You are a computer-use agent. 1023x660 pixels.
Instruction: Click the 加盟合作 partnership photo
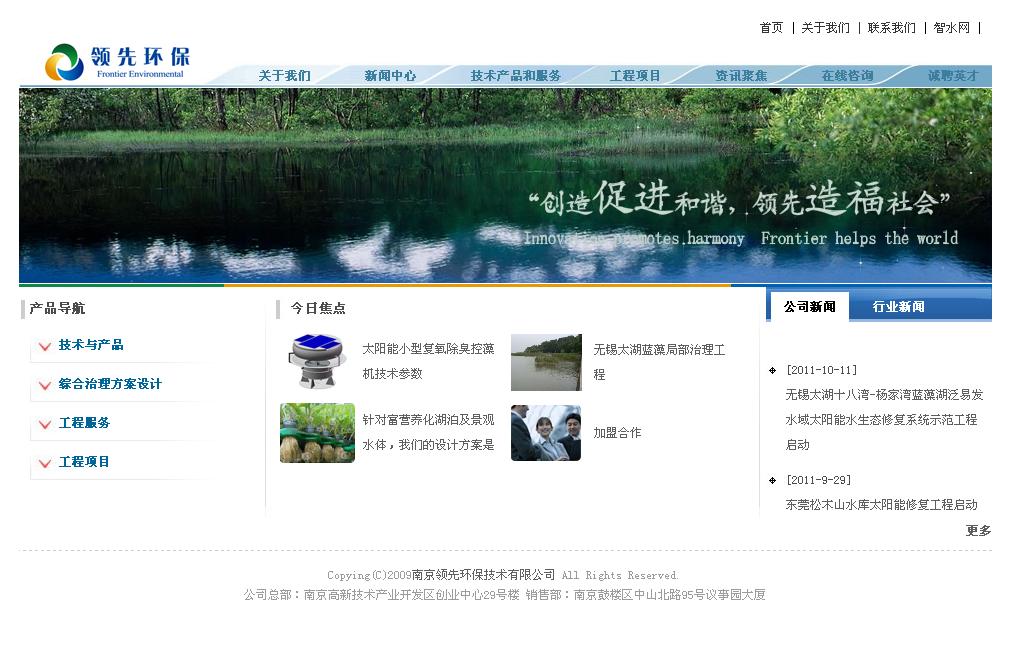(x=546, y=433)
